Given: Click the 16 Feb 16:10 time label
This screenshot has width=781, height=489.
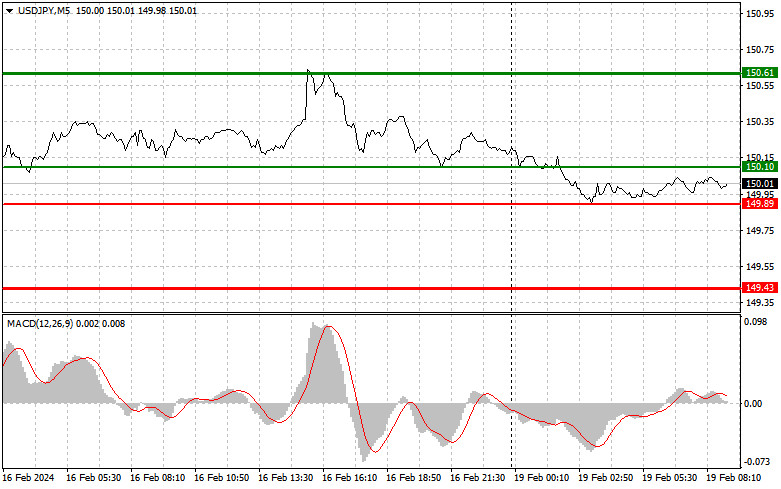Looking at the screenshot, I should pos(350,478).
